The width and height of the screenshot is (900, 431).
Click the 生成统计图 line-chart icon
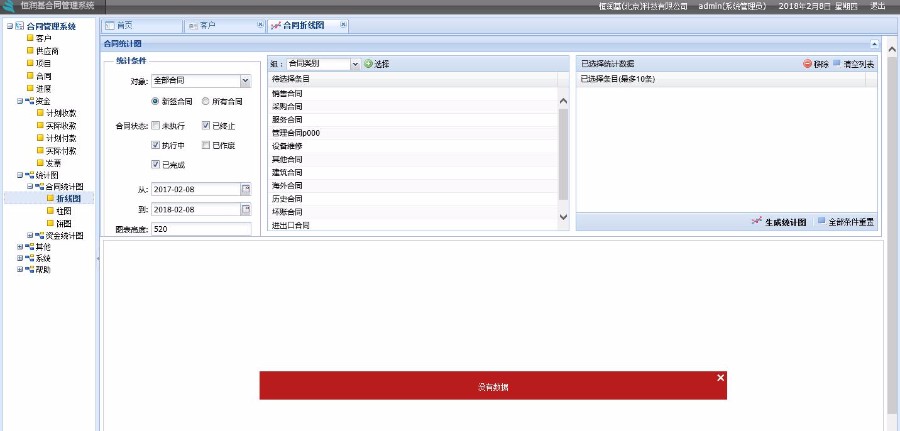[x=757, y=222]
